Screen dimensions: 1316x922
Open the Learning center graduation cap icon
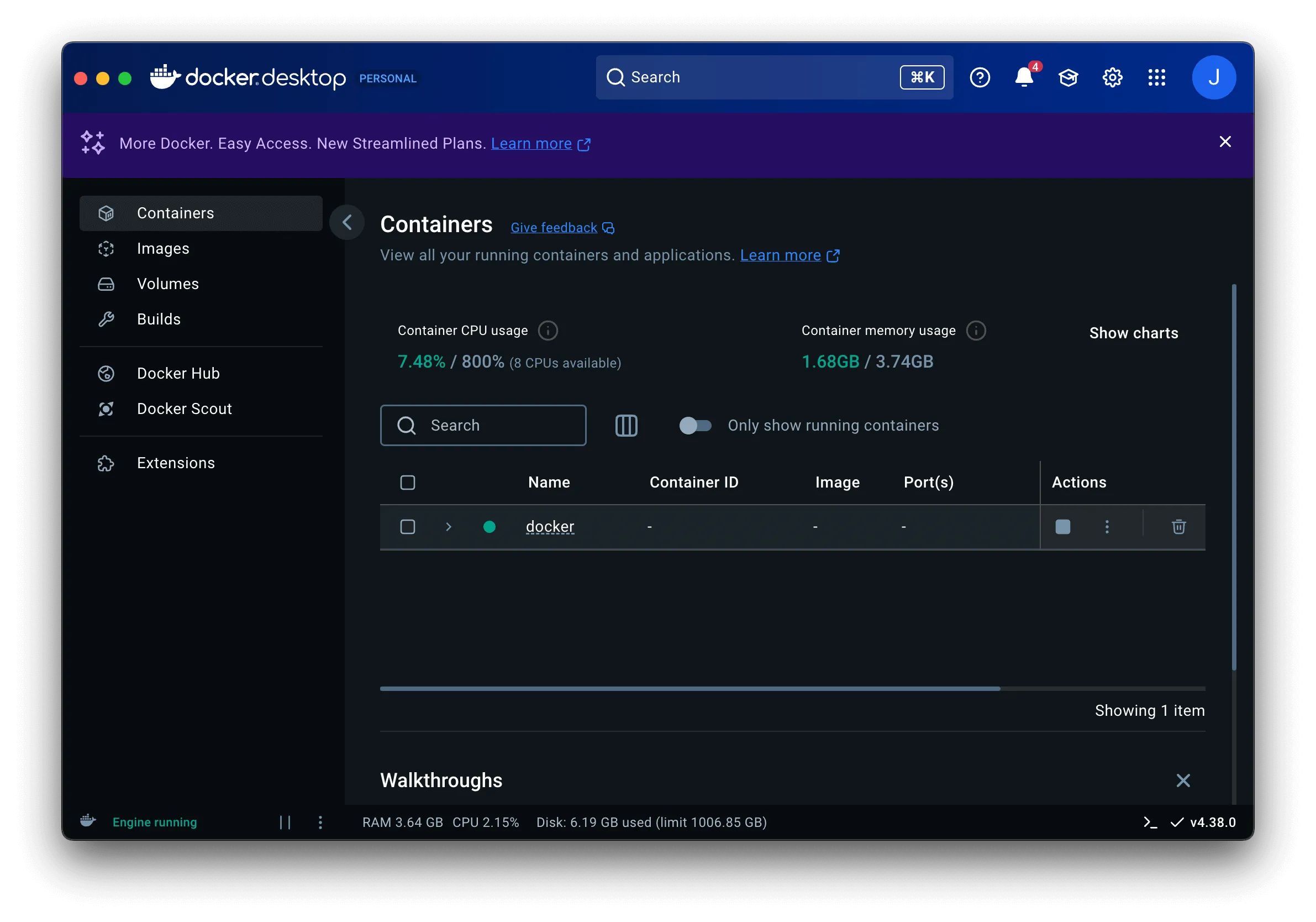point(1068,77)
